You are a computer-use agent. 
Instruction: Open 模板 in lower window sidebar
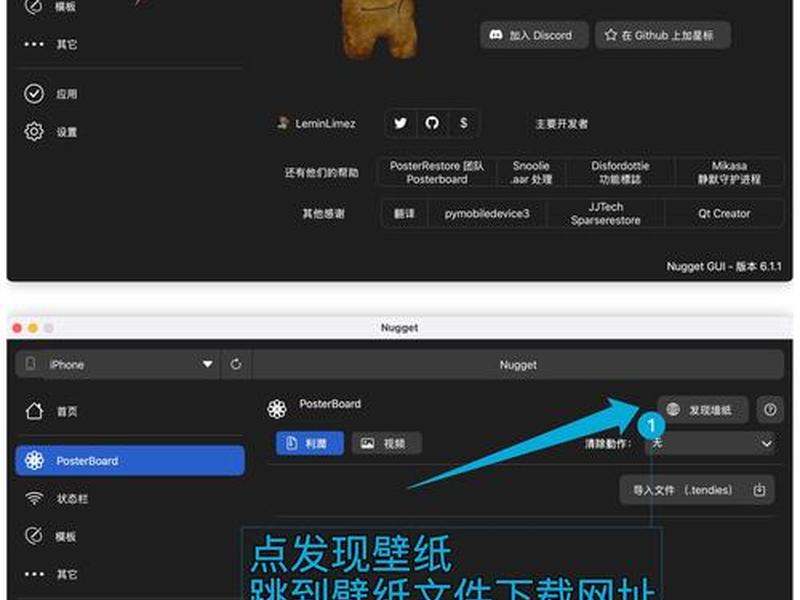(130, 536)
